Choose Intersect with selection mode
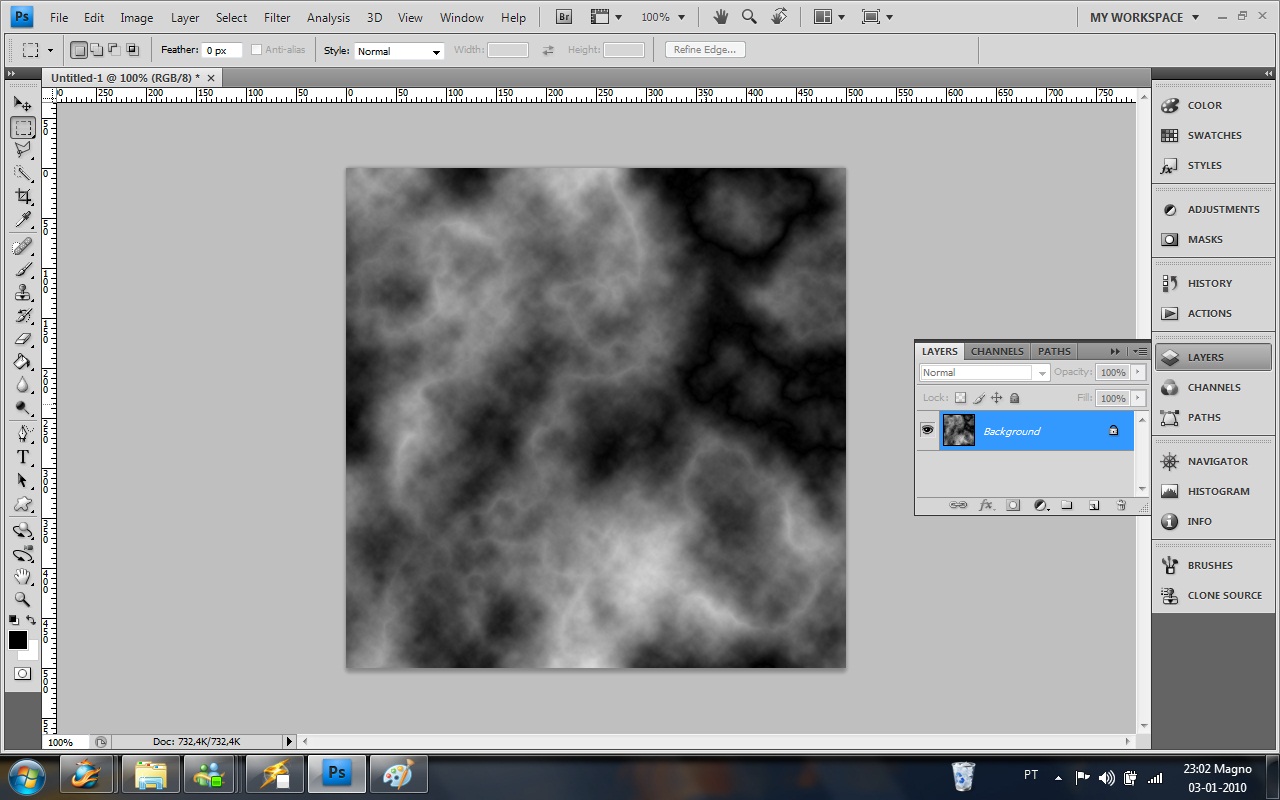Viewport: 1280px width, 800px height. [x=132, y=50]
